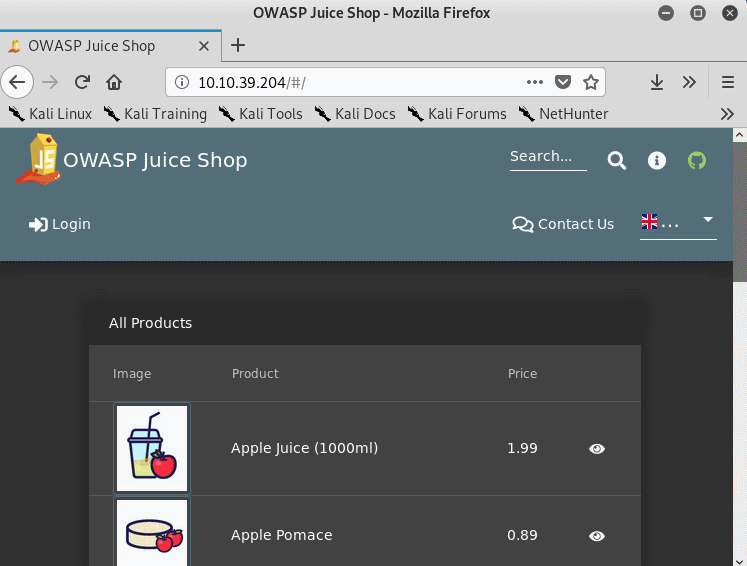
Task: Click the OWASP Juice Shop title
Action: (x=155, y=160)
